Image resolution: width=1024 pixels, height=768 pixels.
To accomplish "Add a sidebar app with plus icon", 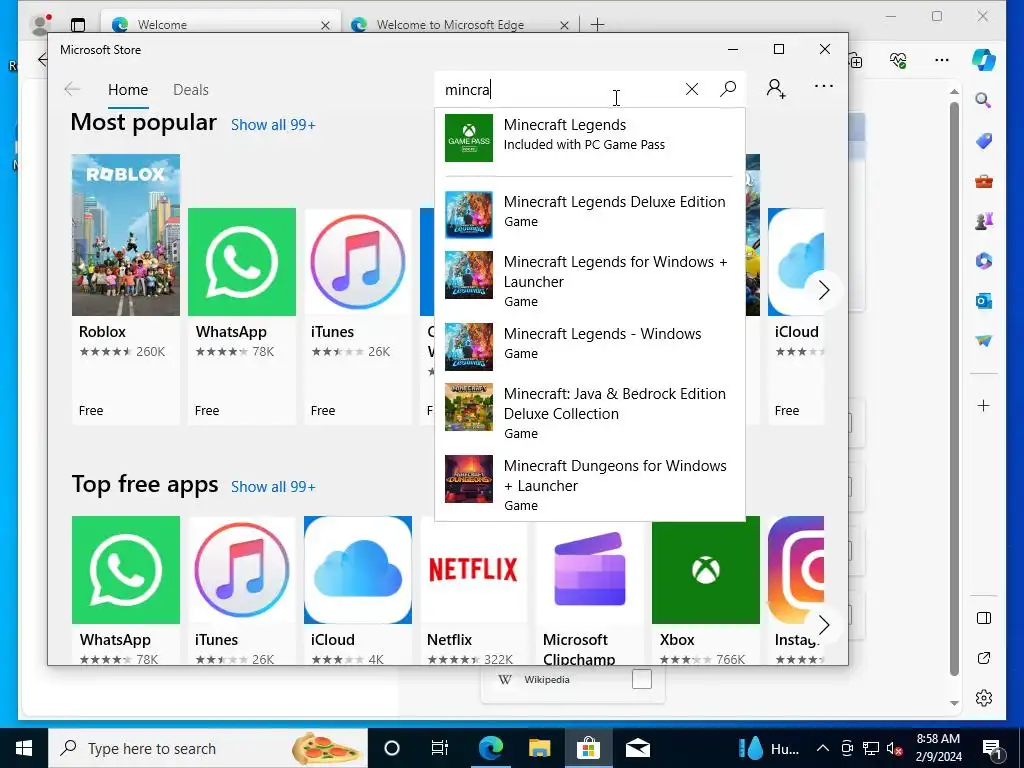I will (984, 406).
